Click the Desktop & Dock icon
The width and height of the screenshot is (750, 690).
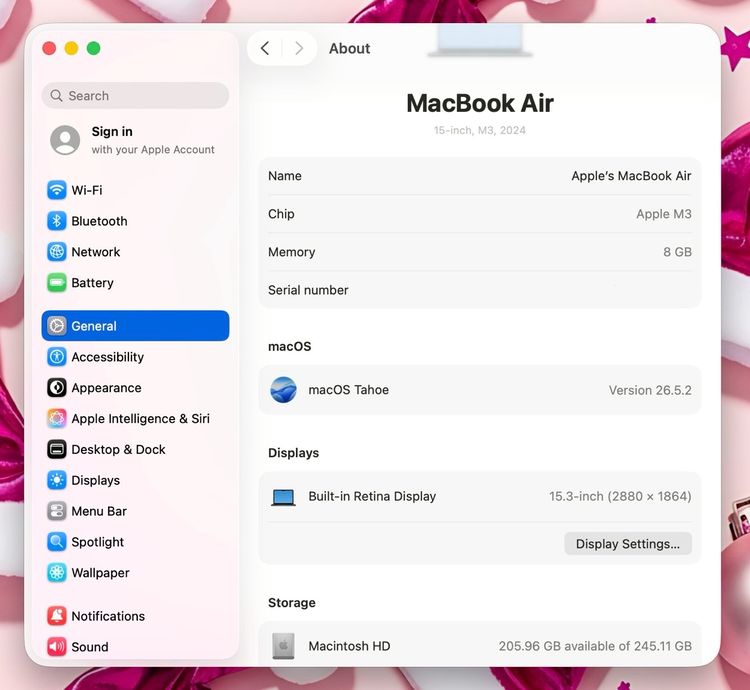coord(56,449)
